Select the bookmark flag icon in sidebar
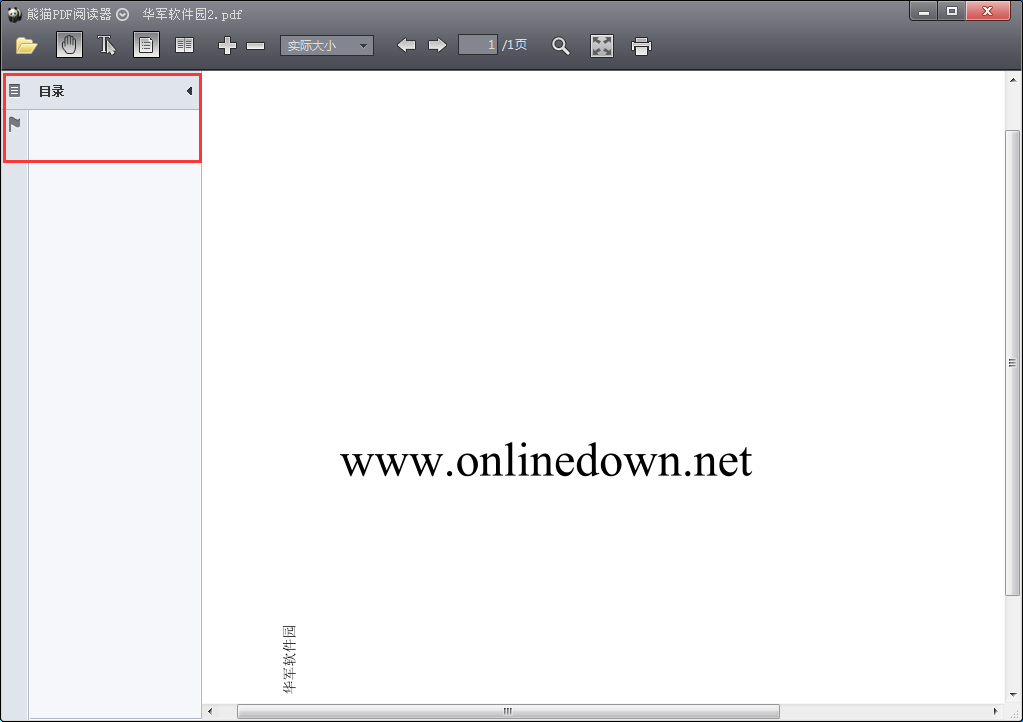 [14, 124]
